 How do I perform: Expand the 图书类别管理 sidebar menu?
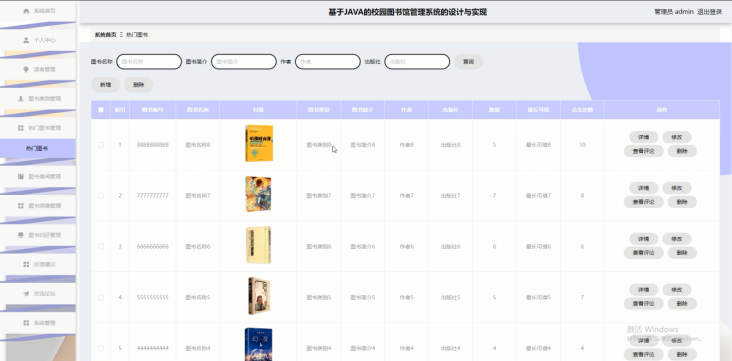point(38,99)
